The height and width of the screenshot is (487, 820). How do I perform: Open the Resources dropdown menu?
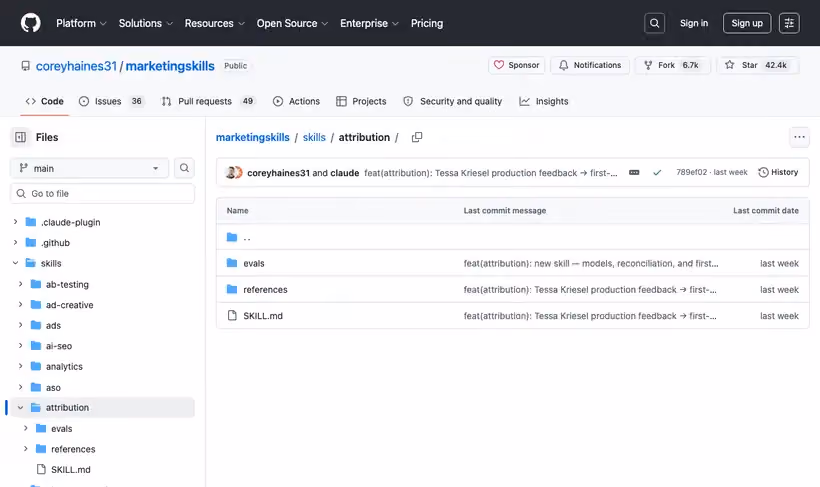(x=214, y=23)
